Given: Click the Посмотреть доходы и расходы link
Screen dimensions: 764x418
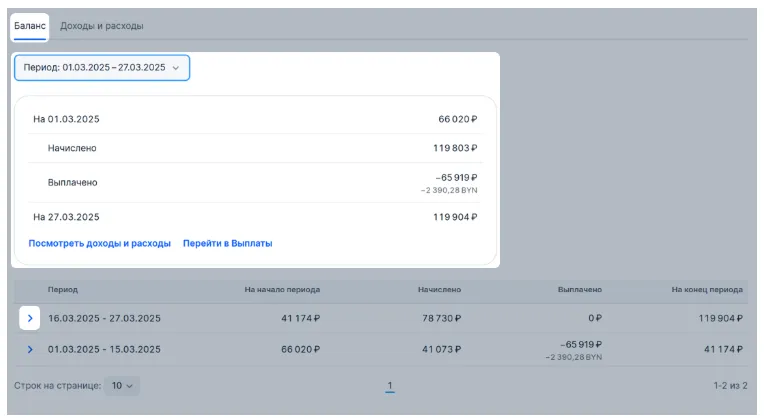Looking at the screenshot, I should point(99,243).
